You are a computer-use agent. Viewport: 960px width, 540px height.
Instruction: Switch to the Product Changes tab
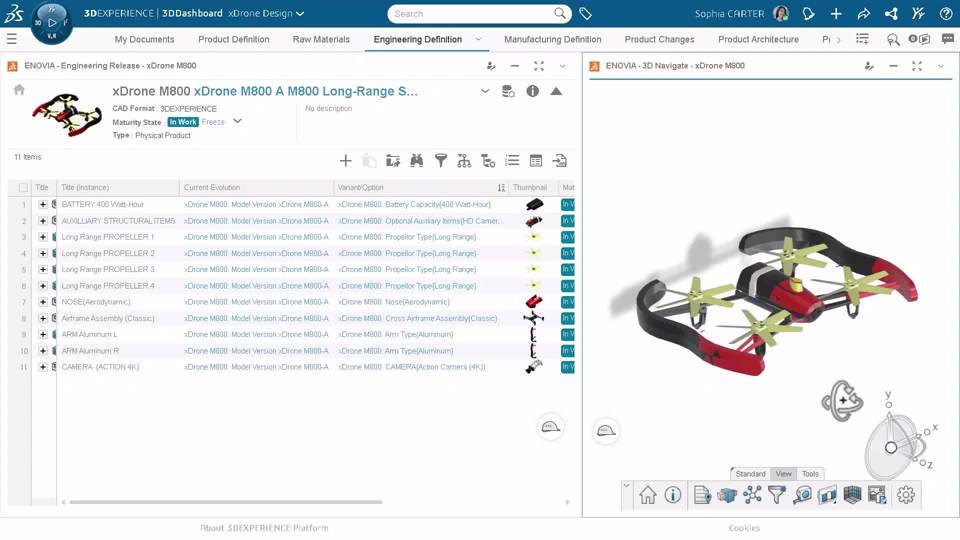point(659,39)
